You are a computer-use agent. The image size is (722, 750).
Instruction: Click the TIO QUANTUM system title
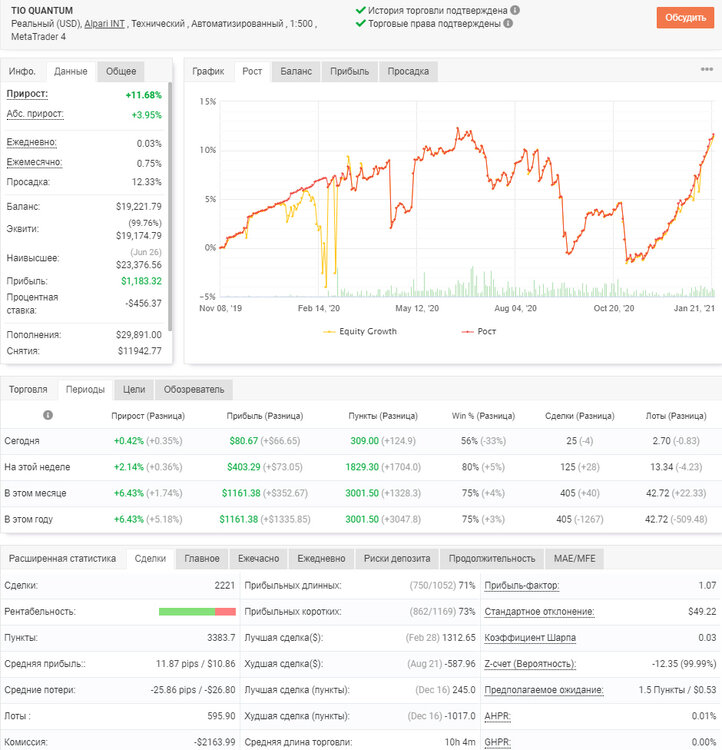click(42, 11)
